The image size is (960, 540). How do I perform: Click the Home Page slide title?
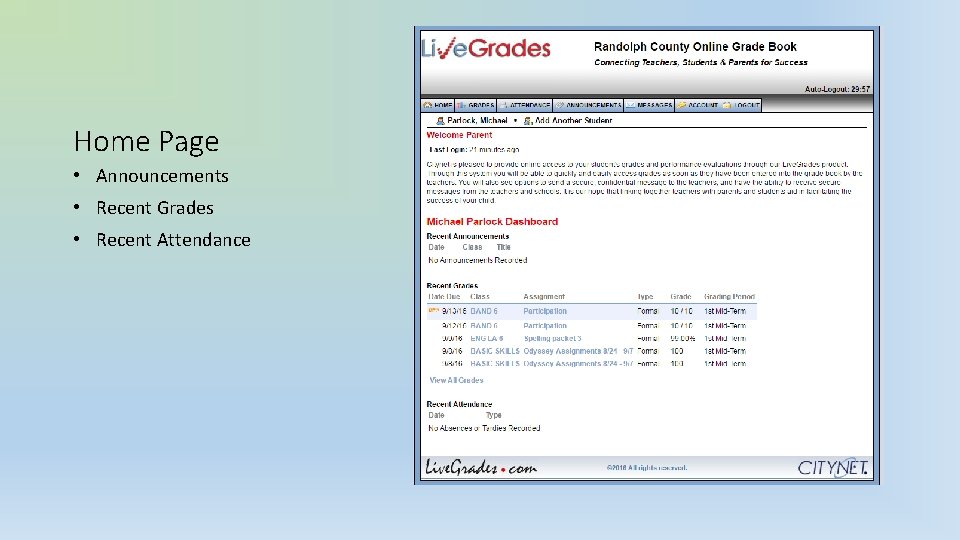tap(146, 142)
